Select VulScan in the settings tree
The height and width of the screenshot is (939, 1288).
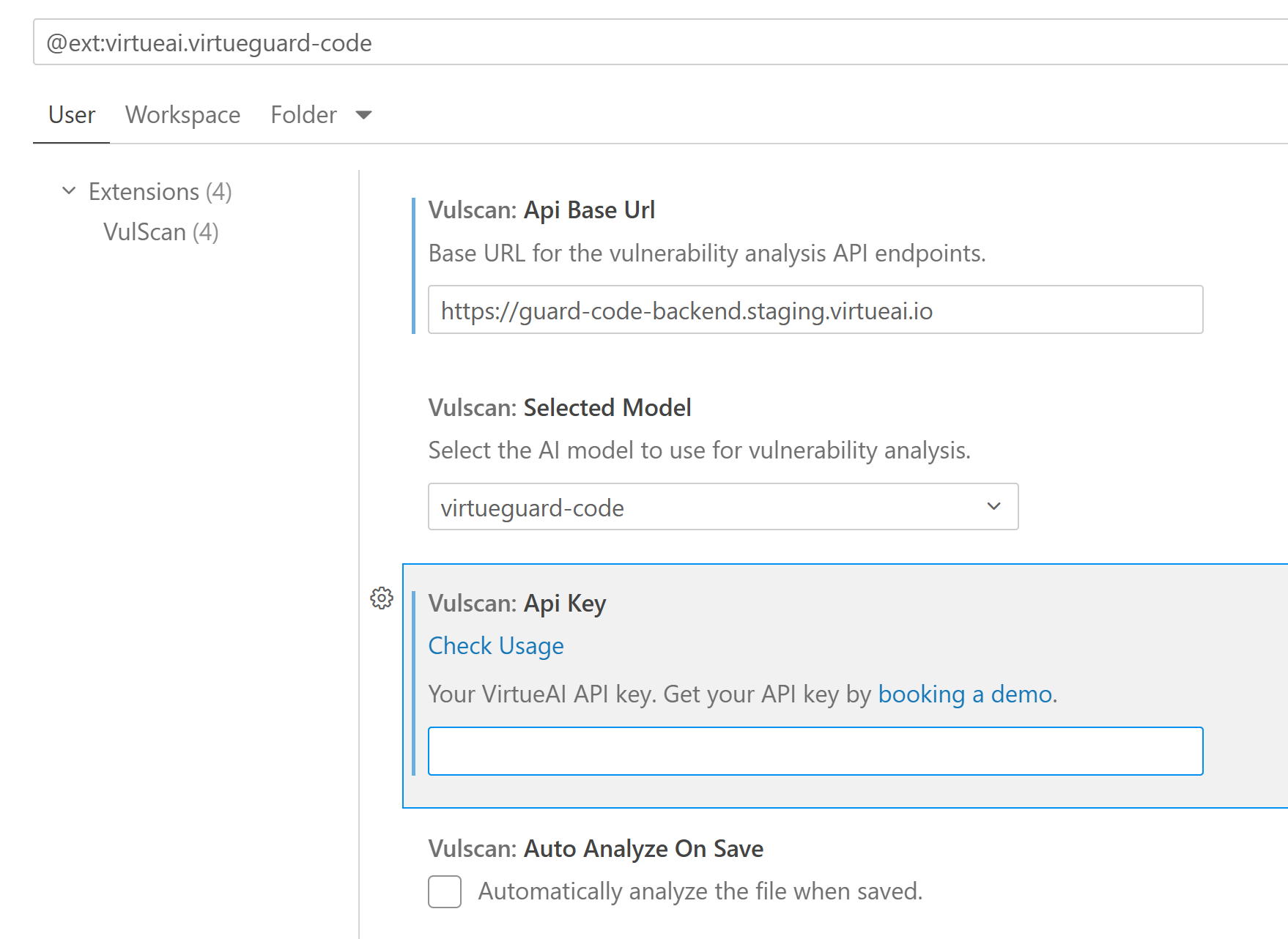click(160, 232)
